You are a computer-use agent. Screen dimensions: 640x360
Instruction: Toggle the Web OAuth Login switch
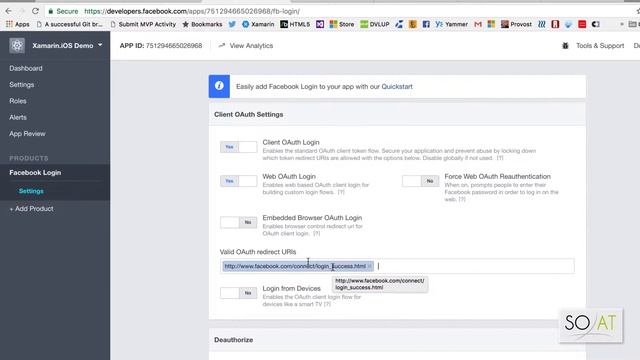(x=238, y=181)
